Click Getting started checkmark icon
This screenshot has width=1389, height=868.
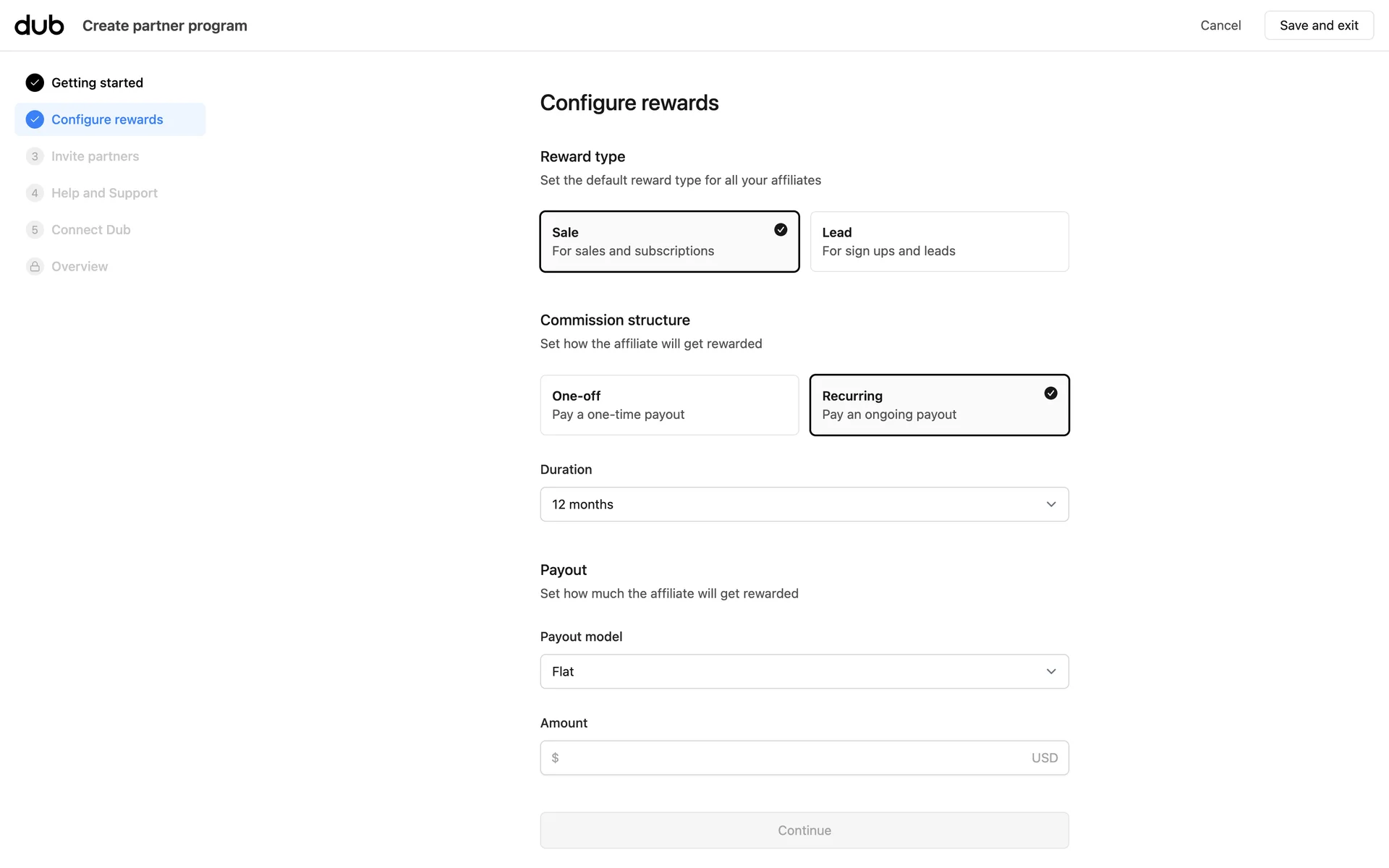point(35,82)
